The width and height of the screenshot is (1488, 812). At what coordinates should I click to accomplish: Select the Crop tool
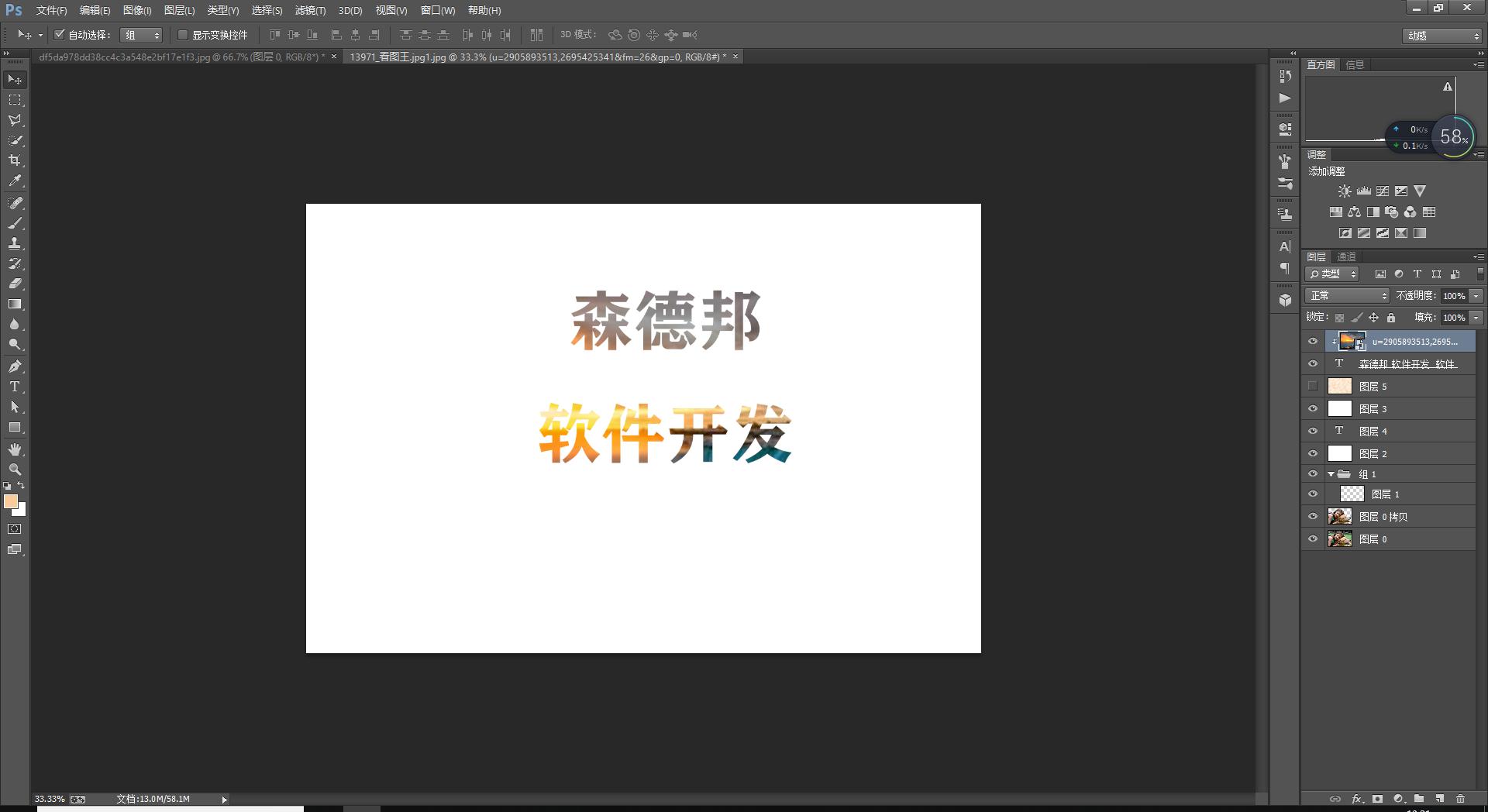pyautogui.click(x=14, y=160)
